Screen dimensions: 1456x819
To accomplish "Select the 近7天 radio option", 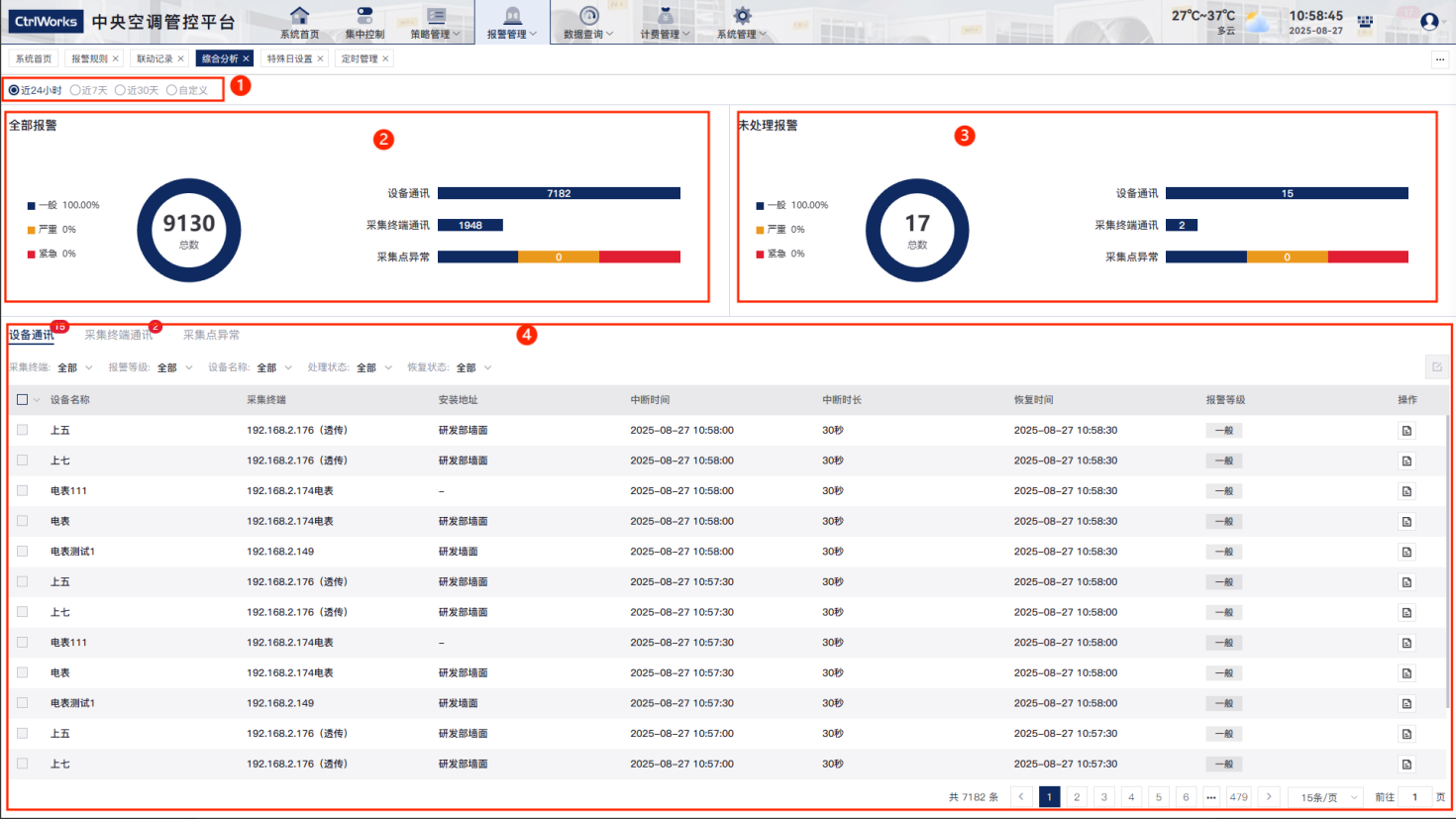I will click(75, 90).
